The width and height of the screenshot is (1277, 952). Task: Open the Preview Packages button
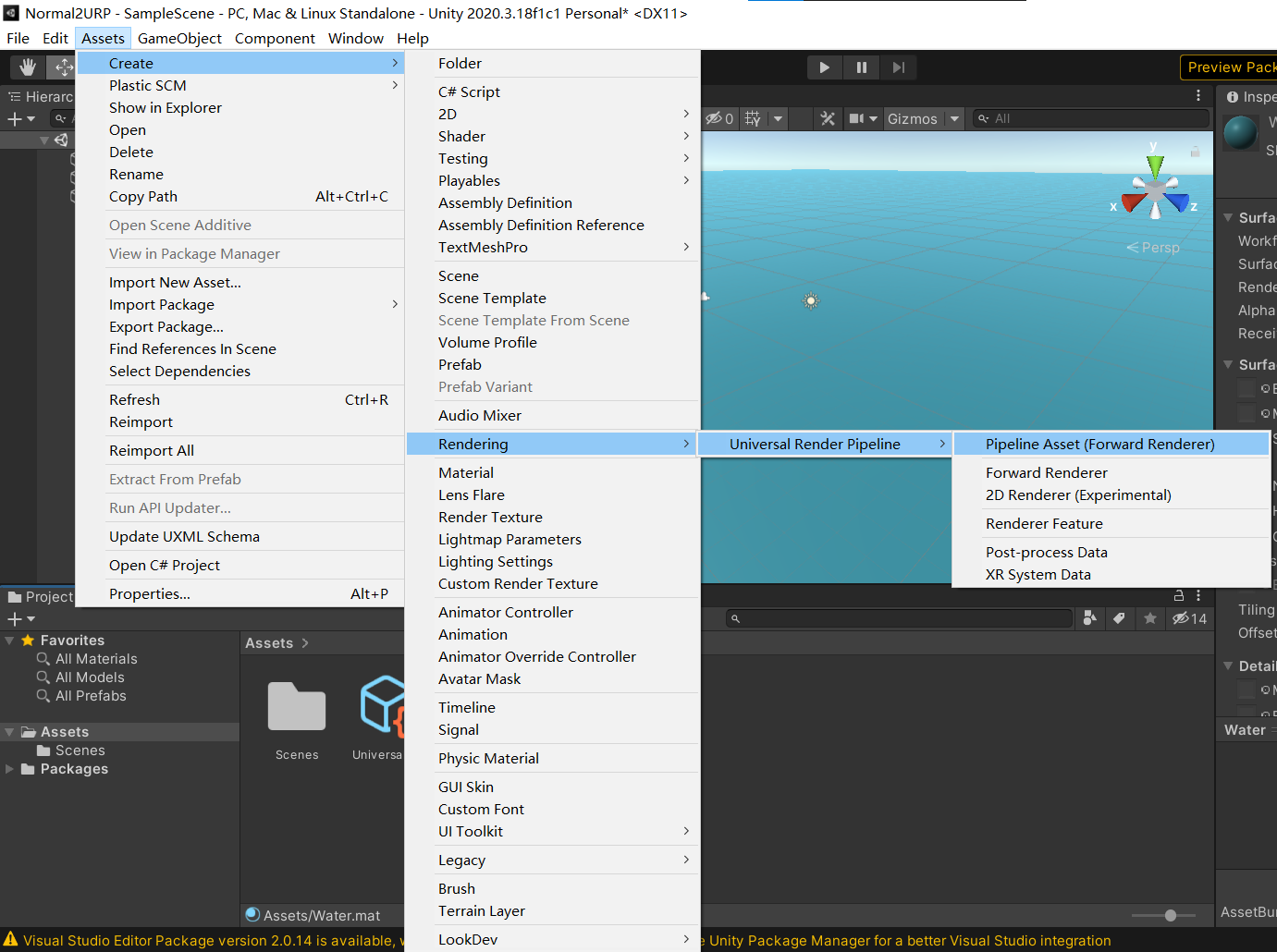pos(1228,67)
